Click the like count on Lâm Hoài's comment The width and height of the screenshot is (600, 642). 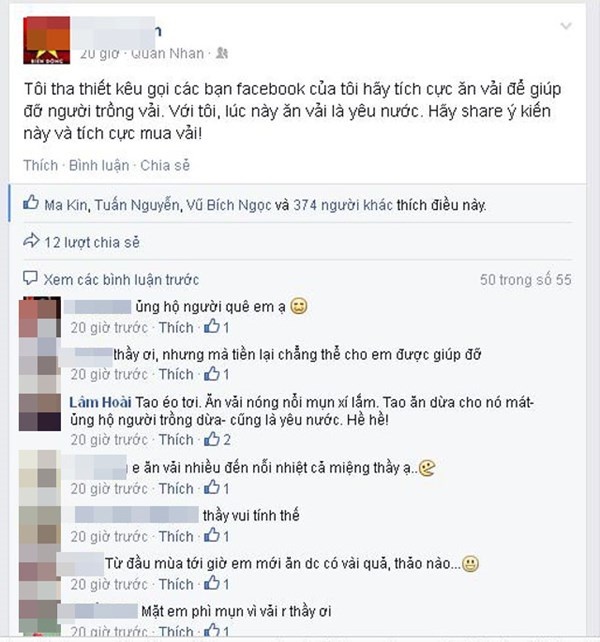217,439
